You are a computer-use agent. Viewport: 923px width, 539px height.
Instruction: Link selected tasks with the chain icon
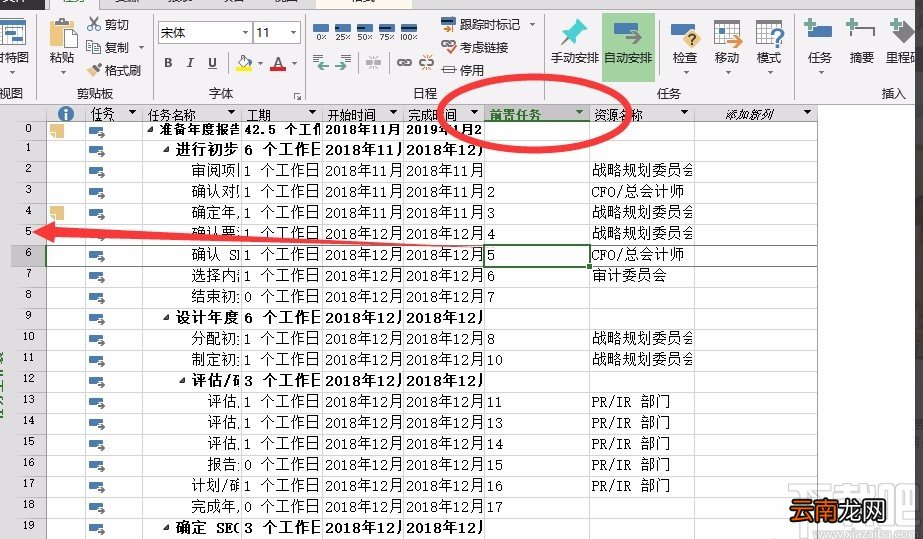coord(404,62)
